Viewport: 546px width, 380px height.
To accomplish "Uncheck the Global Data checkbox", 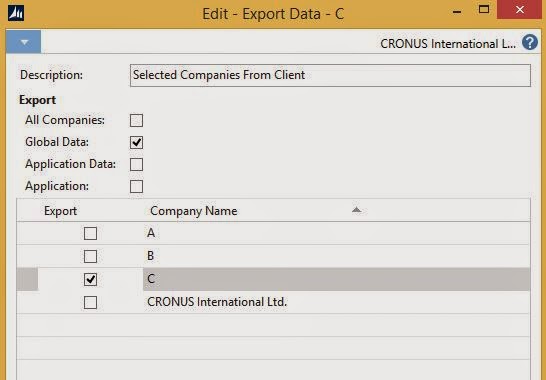I will (x=136, y=142).
